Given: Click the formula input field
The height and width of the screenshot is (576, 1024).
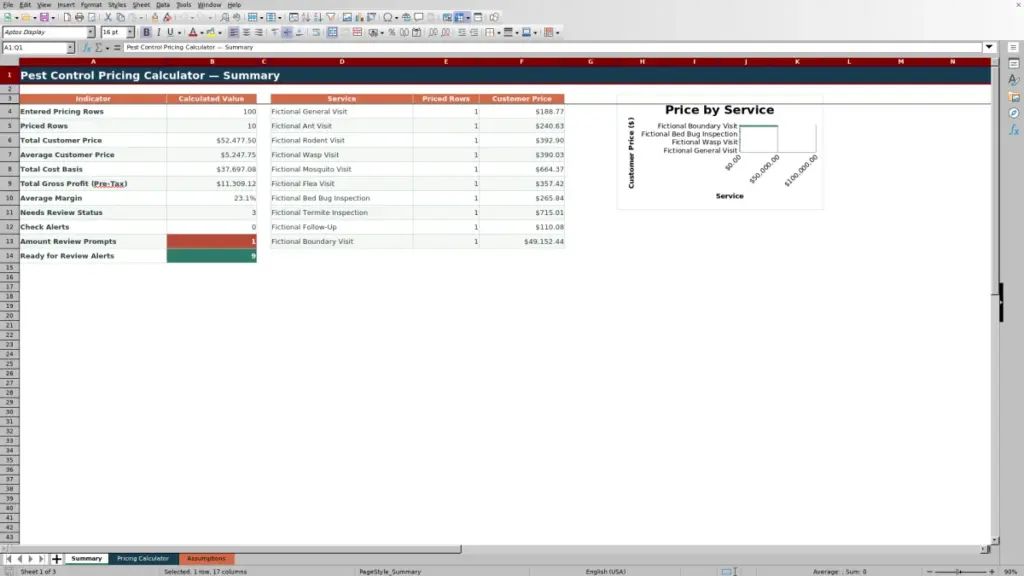Looking at the screenshot, I should tap(552, 47).
